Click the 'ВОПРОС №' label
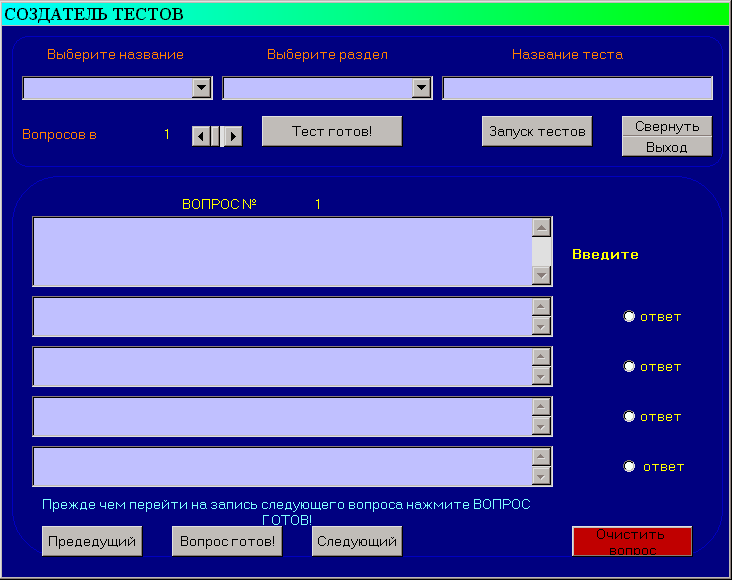The image size is (732, 580). point(219,205)
